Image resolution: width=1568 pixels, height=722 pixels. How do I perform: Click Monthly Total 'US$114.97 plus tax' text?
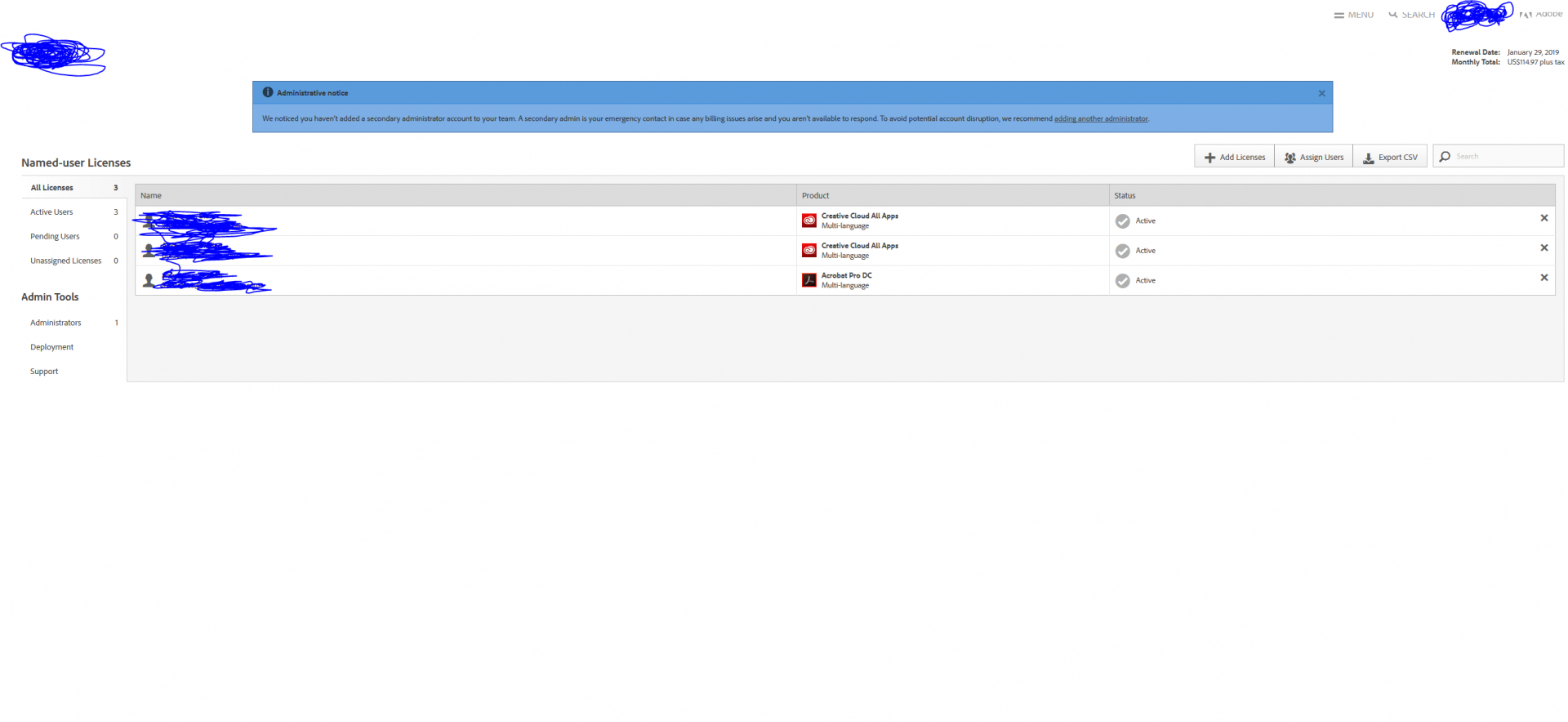coord(1535,62)
